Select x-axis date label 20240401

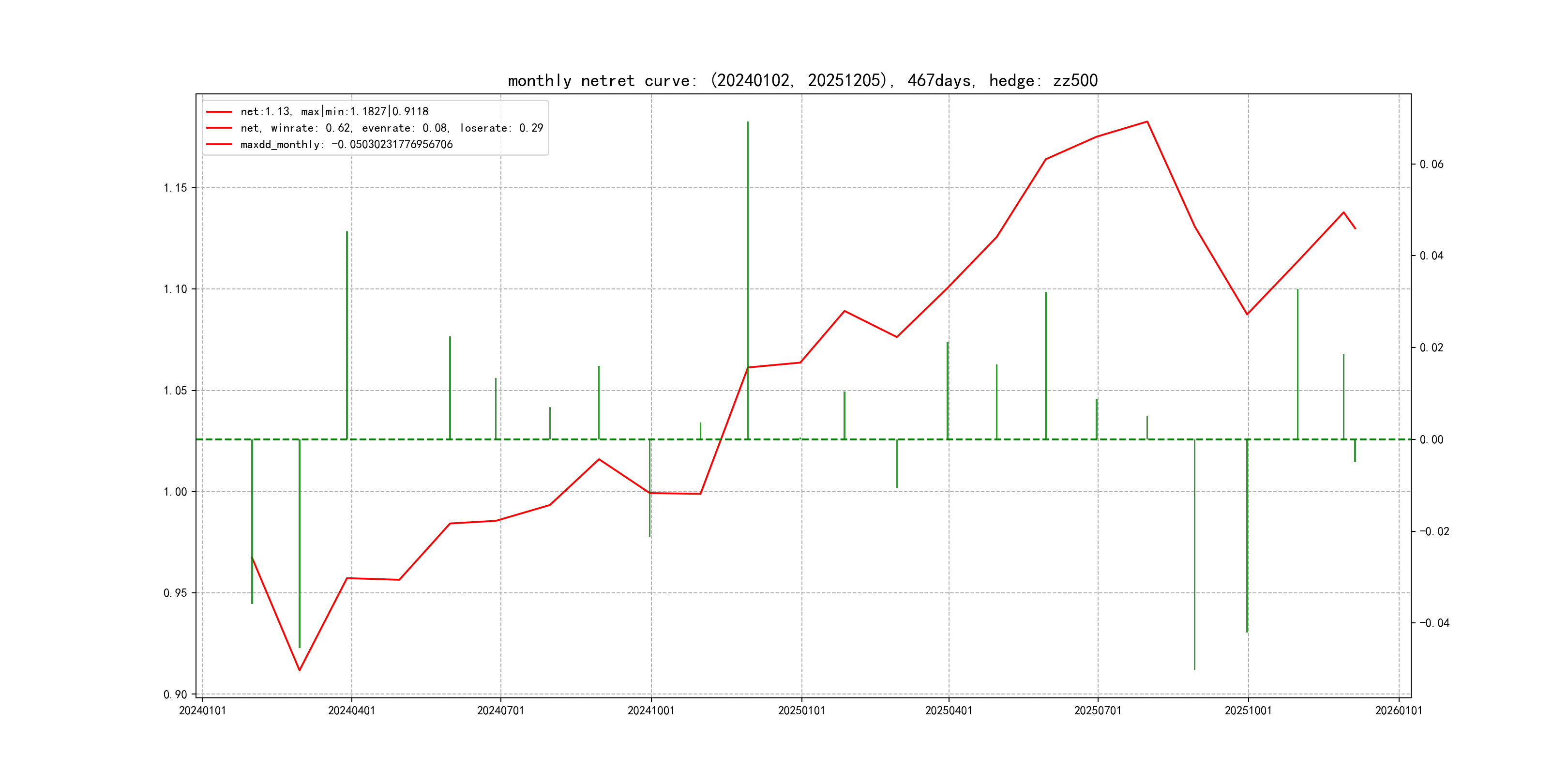(351, 710)
